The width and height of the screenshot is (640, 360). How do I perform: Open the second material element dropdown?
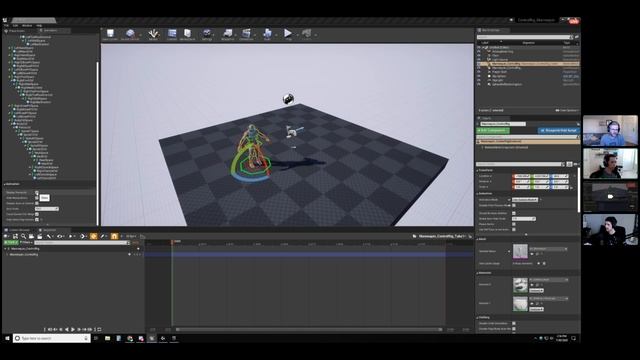[549, 298]
